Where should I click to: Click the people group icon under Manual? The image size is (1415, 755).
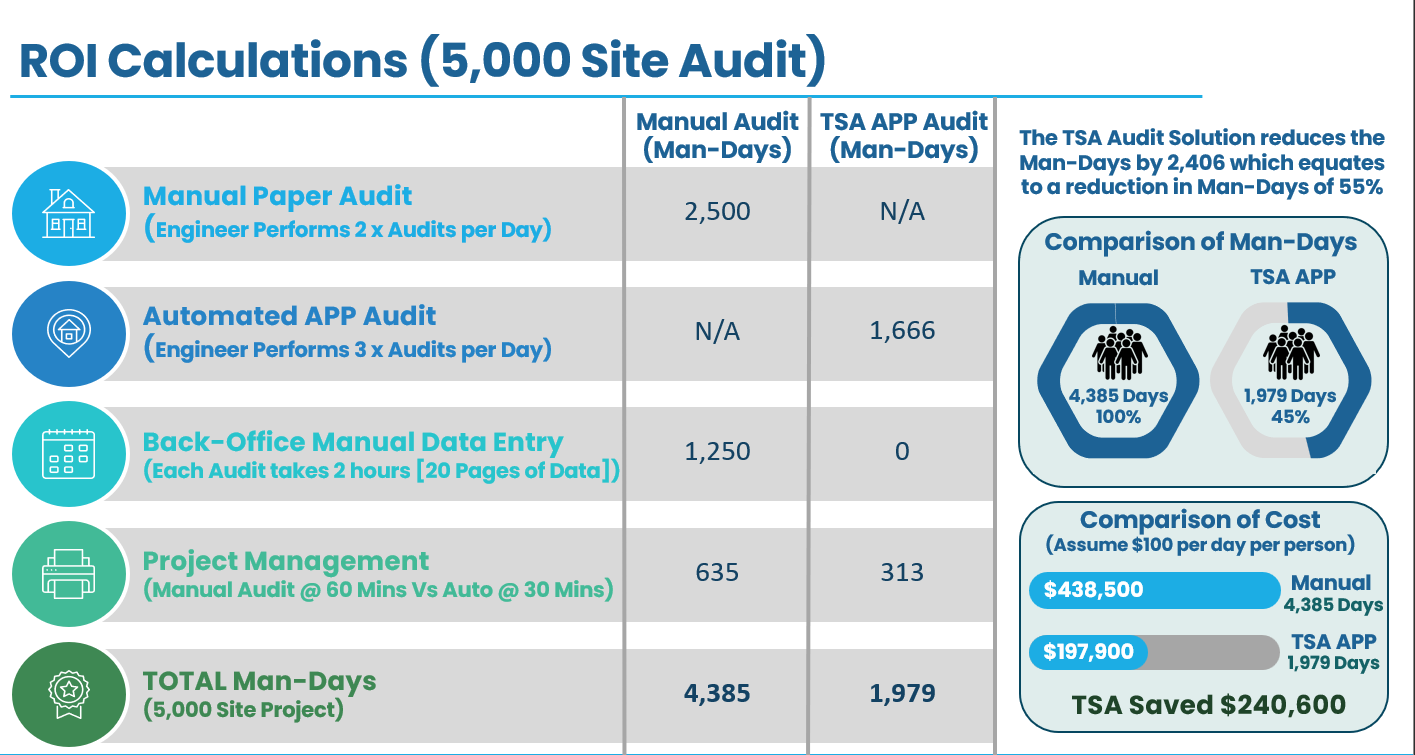click(x=1119, y=354)
